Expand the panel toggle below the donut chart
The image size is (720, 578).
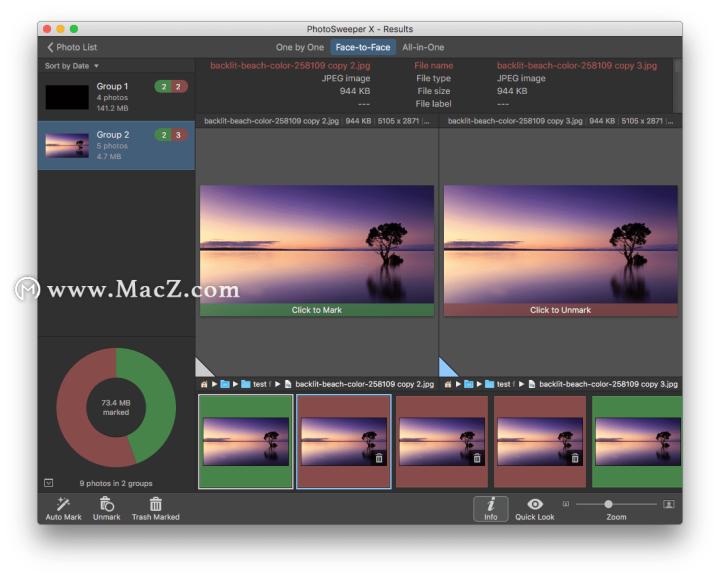pyautogui.click(x=48, y=483)
